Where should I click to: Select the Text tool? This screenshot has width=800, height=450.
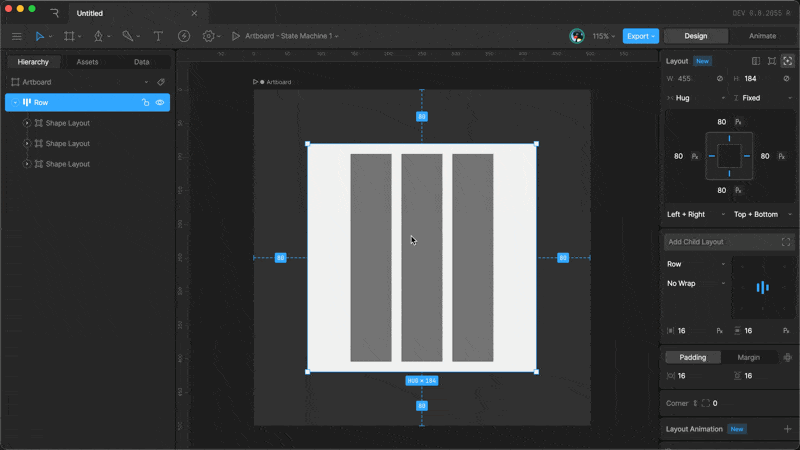[x=158, y=36]
